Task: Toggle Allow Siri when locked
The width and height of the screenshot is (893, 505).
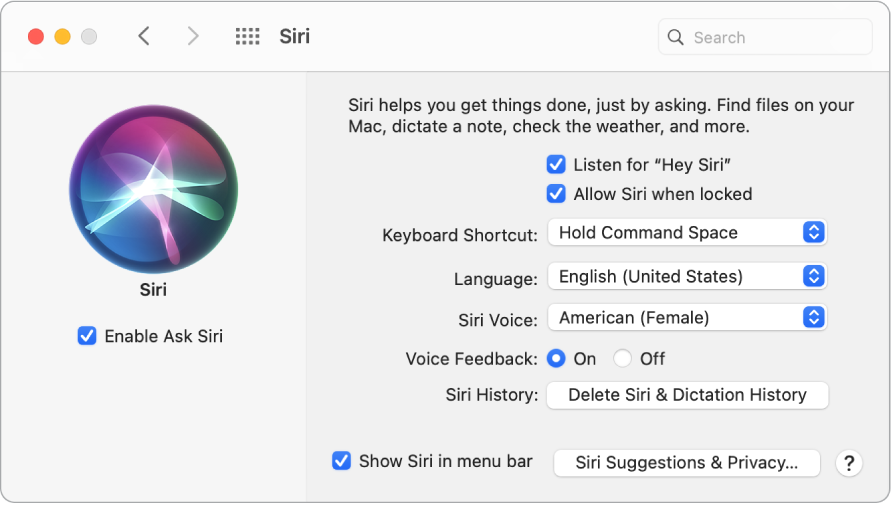Action: tap(556, 194)
